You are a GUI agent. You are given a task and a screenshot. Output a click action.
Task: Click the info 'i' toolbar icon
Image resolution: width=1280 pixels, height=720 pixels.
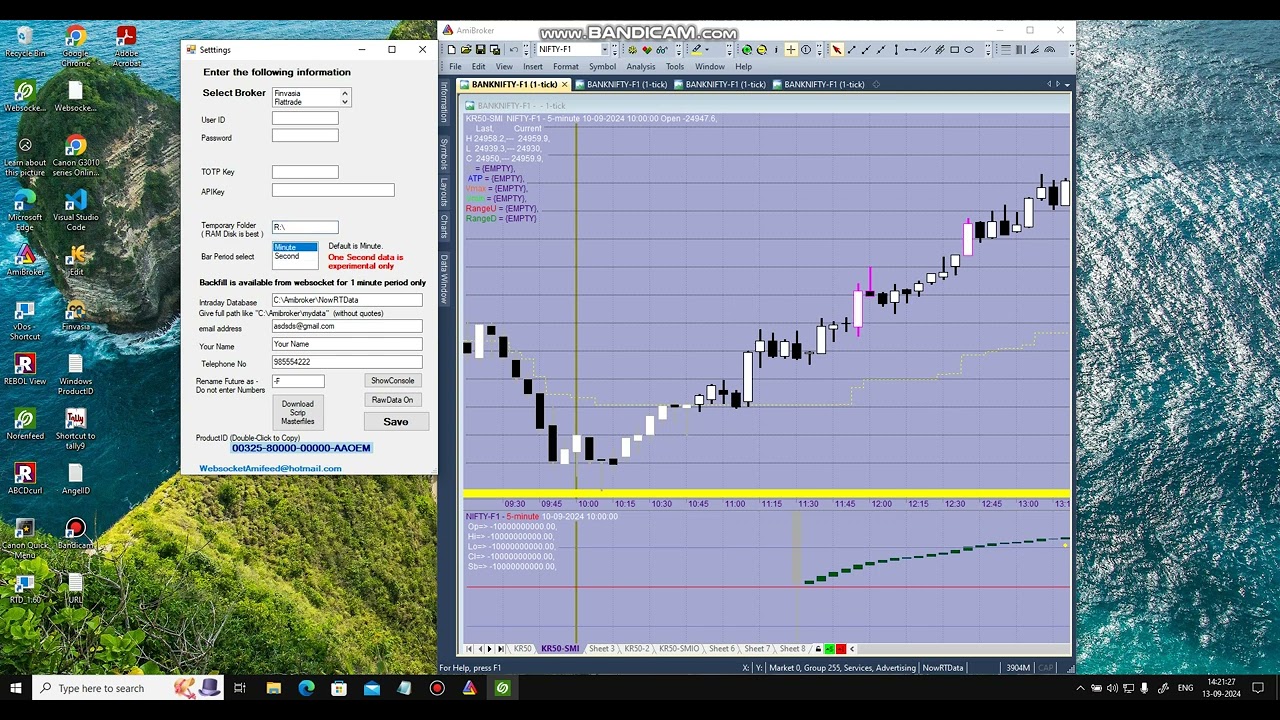(776, 49)
